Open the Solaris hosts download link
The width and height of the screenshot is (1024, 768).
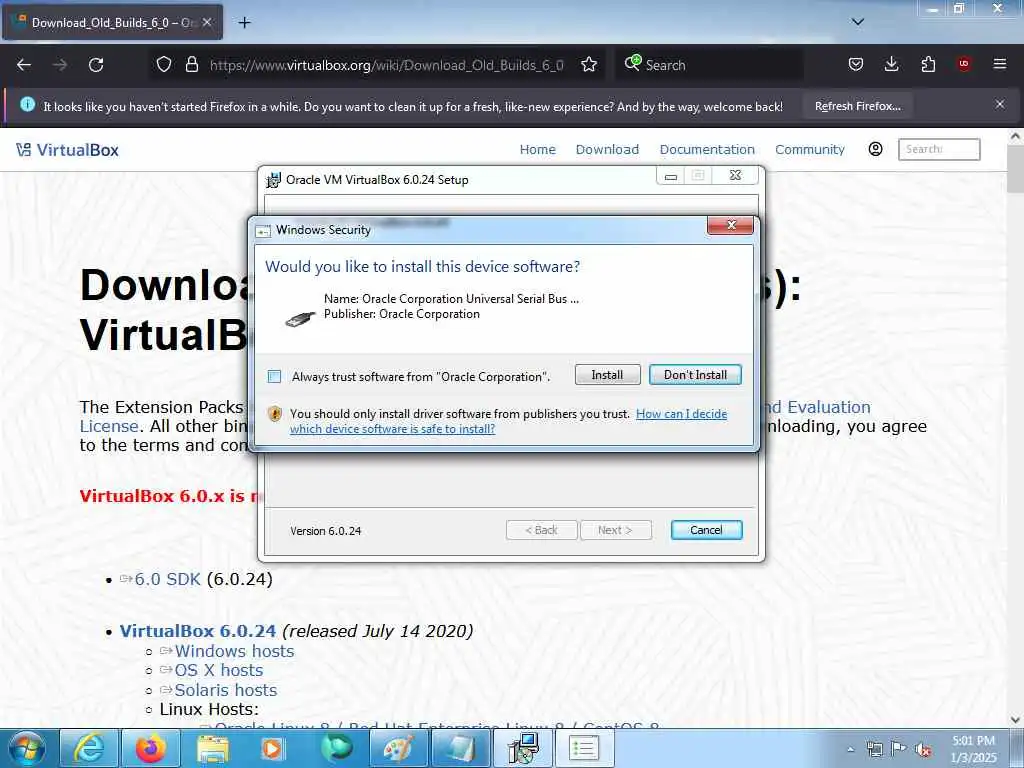226,690
